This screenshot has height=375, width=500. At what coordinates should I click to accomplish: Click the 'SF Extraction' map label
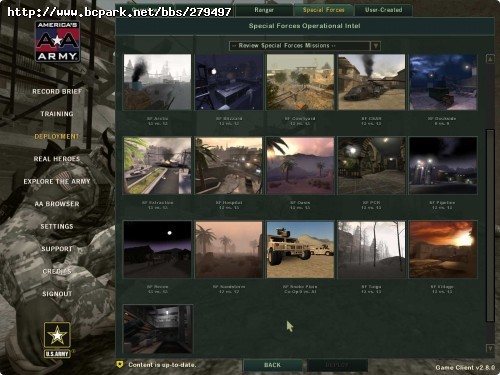tap(157, 203)
